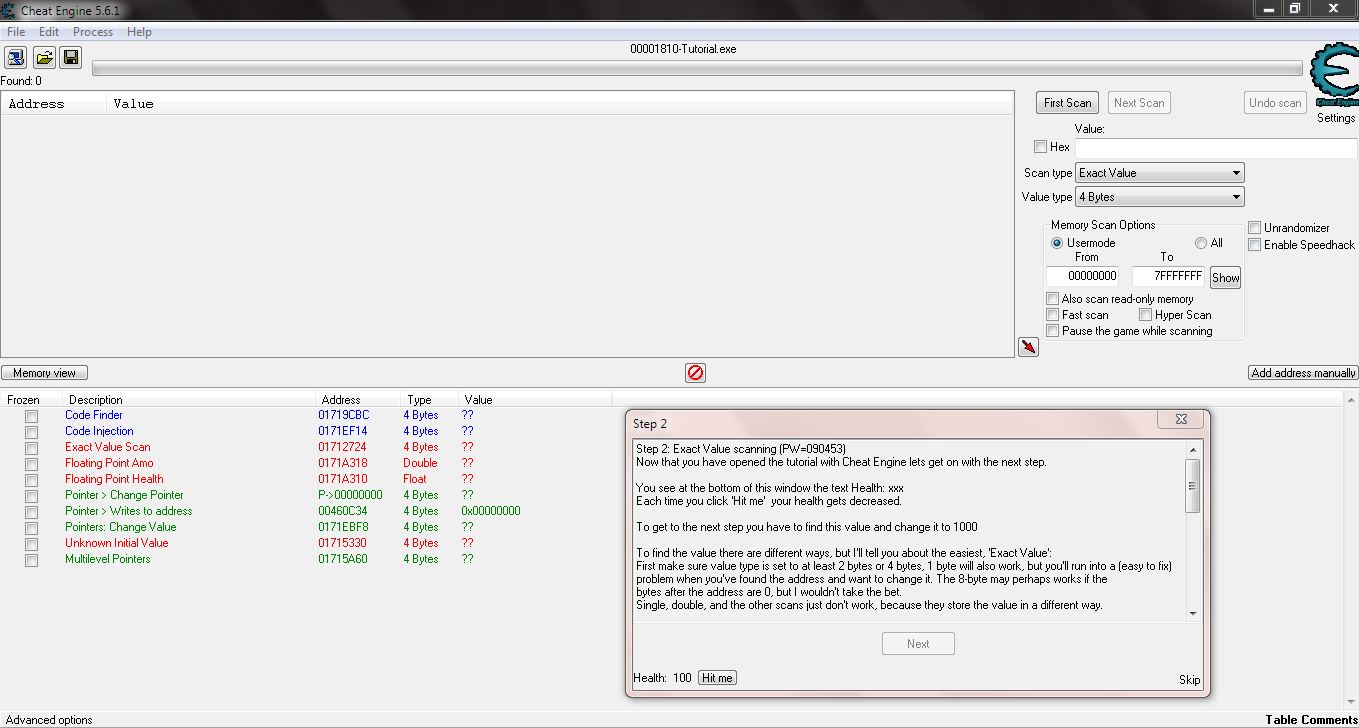
Task: Click the red arrow add-address icon
Action: coord(1028,346)
